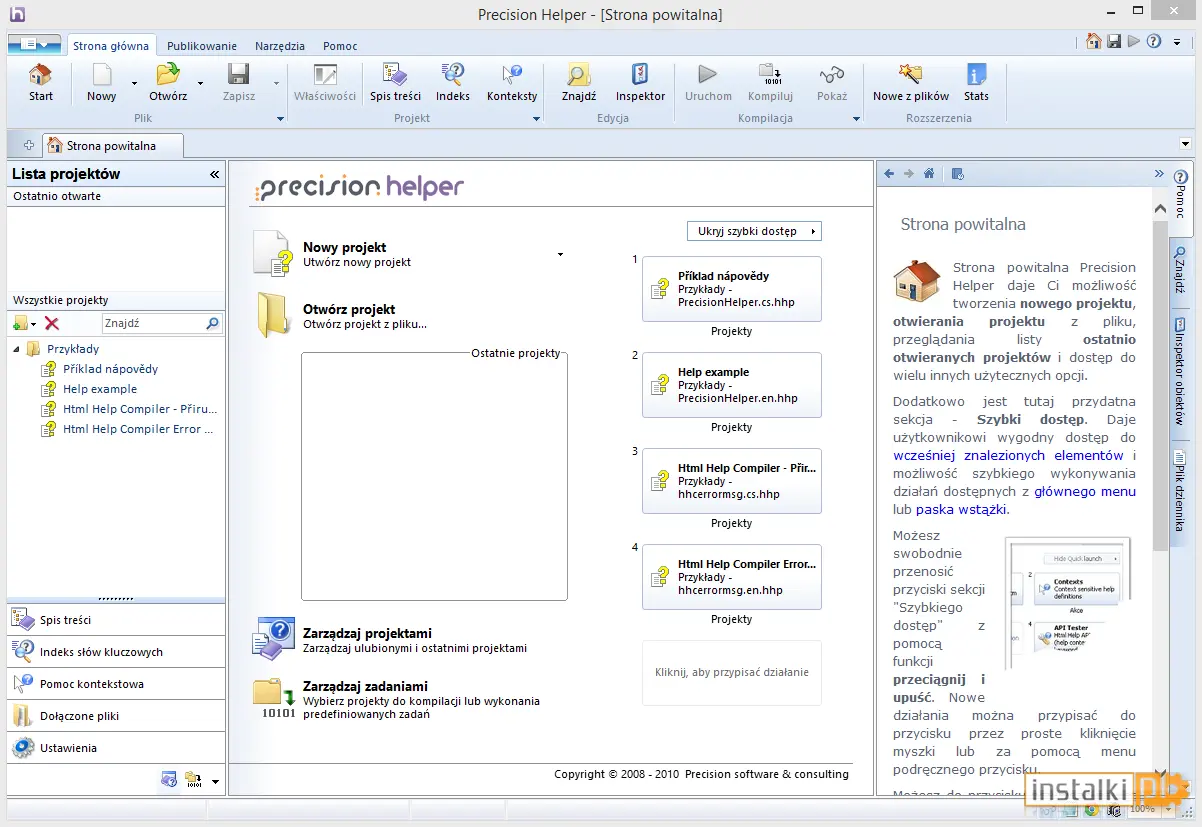Open Spis treści in left navigation pane
Image resolution: width=1202 pixels, height=827 pixels.
click(116, 620)
